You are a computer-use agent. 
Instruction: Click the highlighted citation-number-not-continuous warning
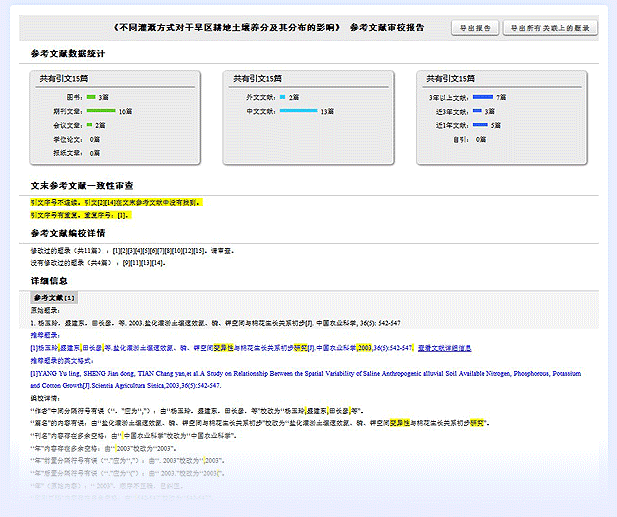coord(116,203)
